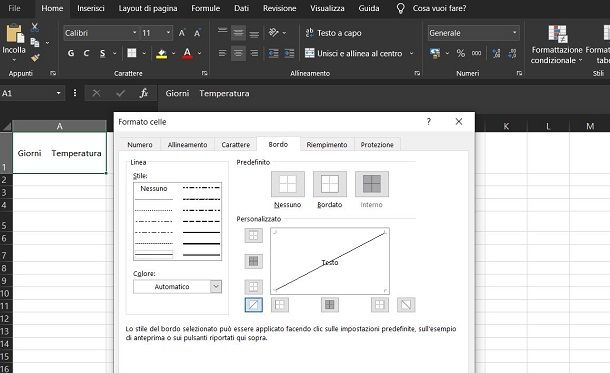This screenshot has width=610, height=373.
Task: Toggle underline with the S button
Action: coord(102,53)
